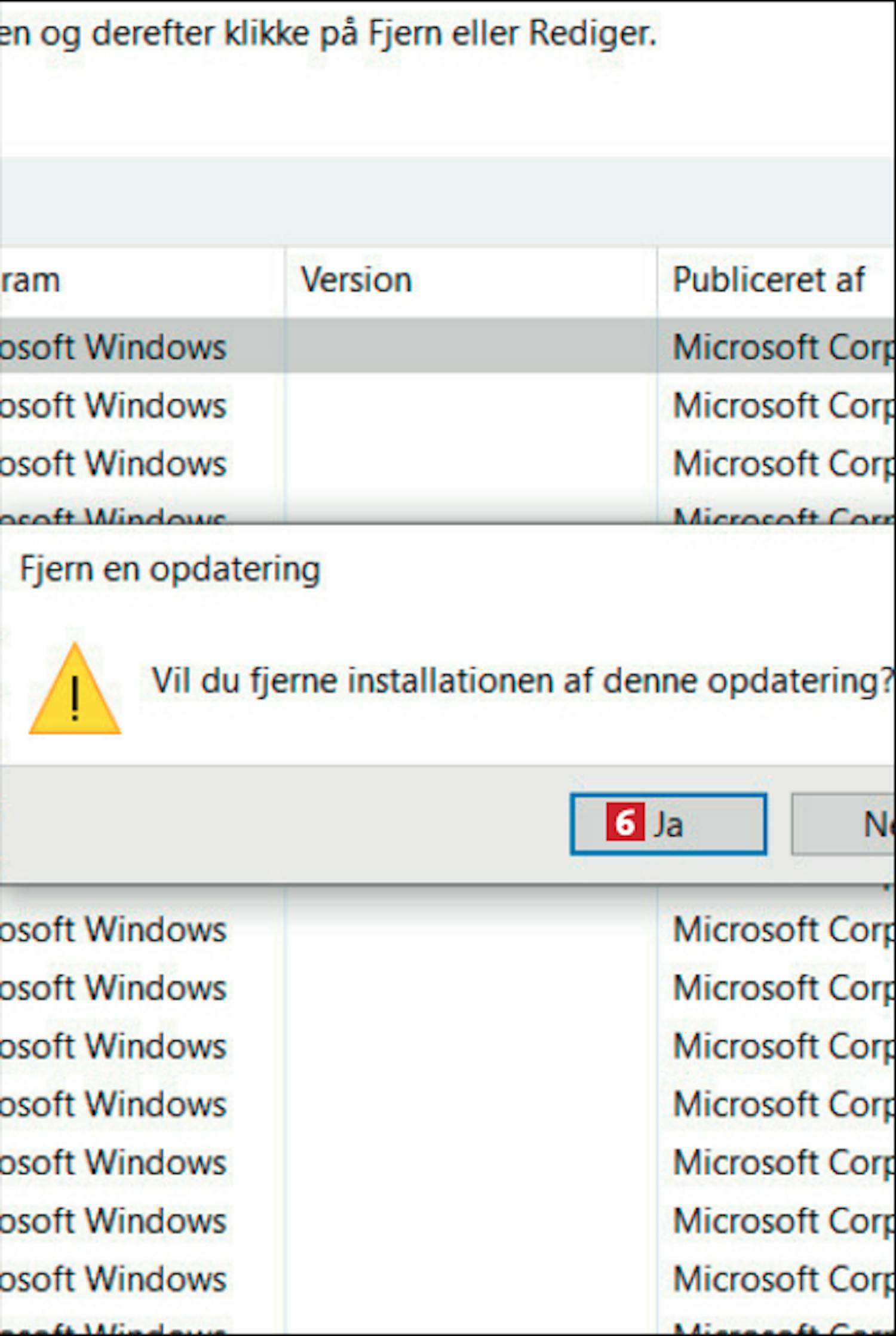Click publisher cell in last fully visible row

pos(784,1279)
